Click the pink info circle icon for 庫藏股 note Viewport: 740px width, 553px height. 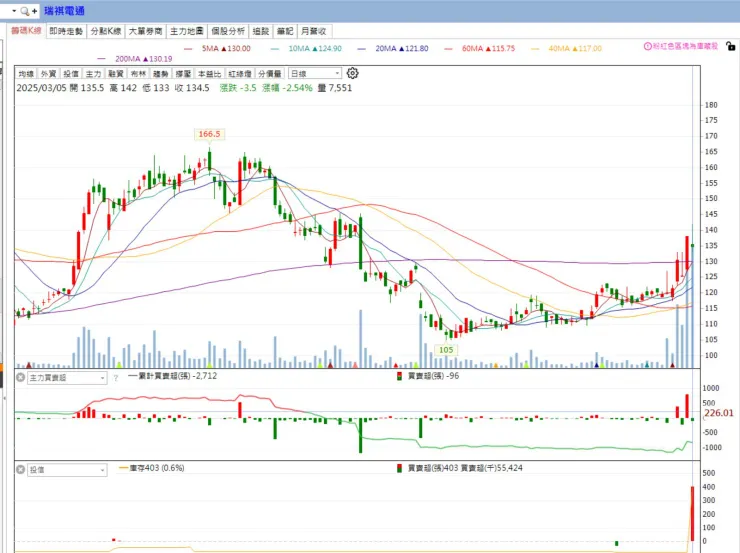point(648,46)
